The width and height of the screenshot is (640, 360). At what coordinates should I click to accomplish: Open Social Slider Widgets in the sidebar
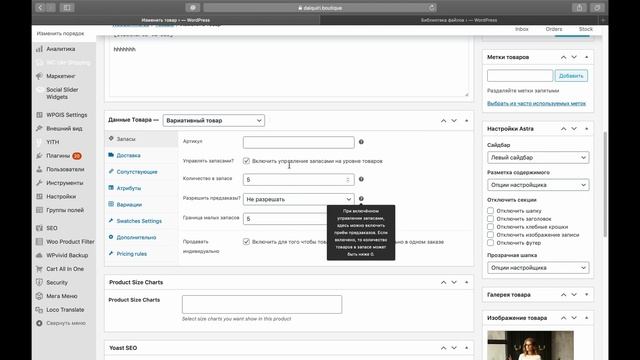62,93
